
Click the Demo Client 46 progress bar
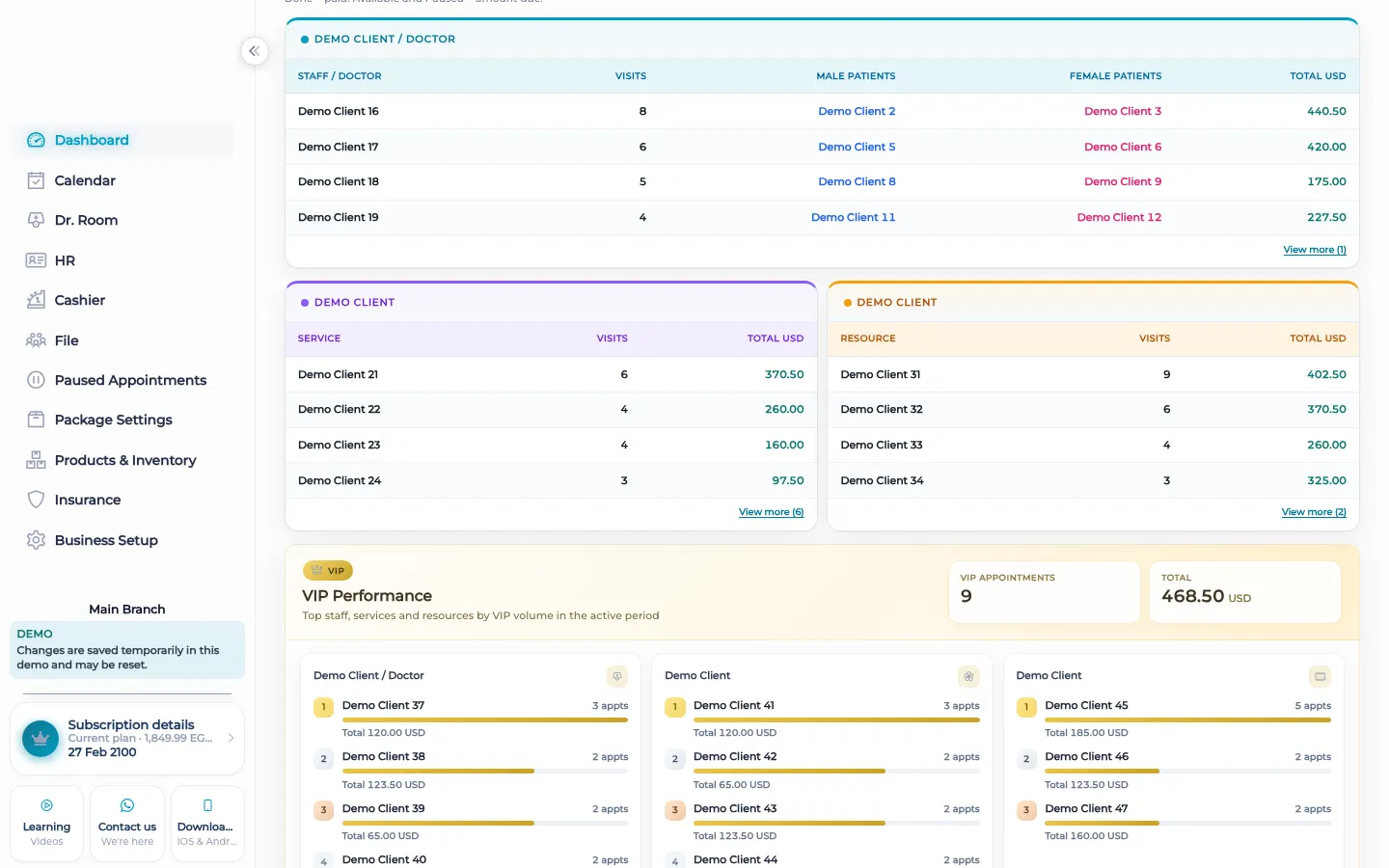pos(1188,772)
